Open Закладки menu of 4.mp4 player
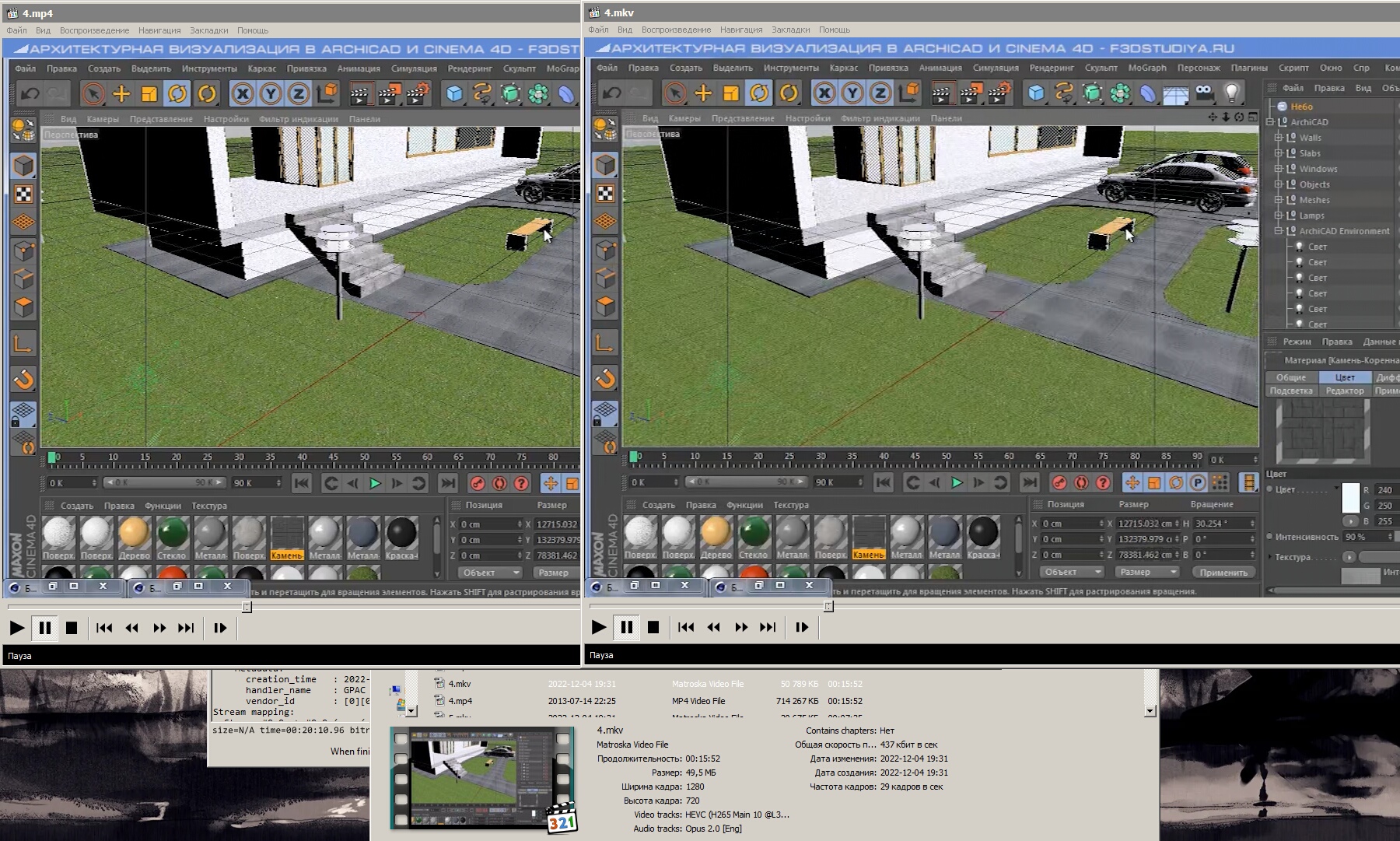The height and width of the screenshot is (841, 1400). [x=209, y=30]
